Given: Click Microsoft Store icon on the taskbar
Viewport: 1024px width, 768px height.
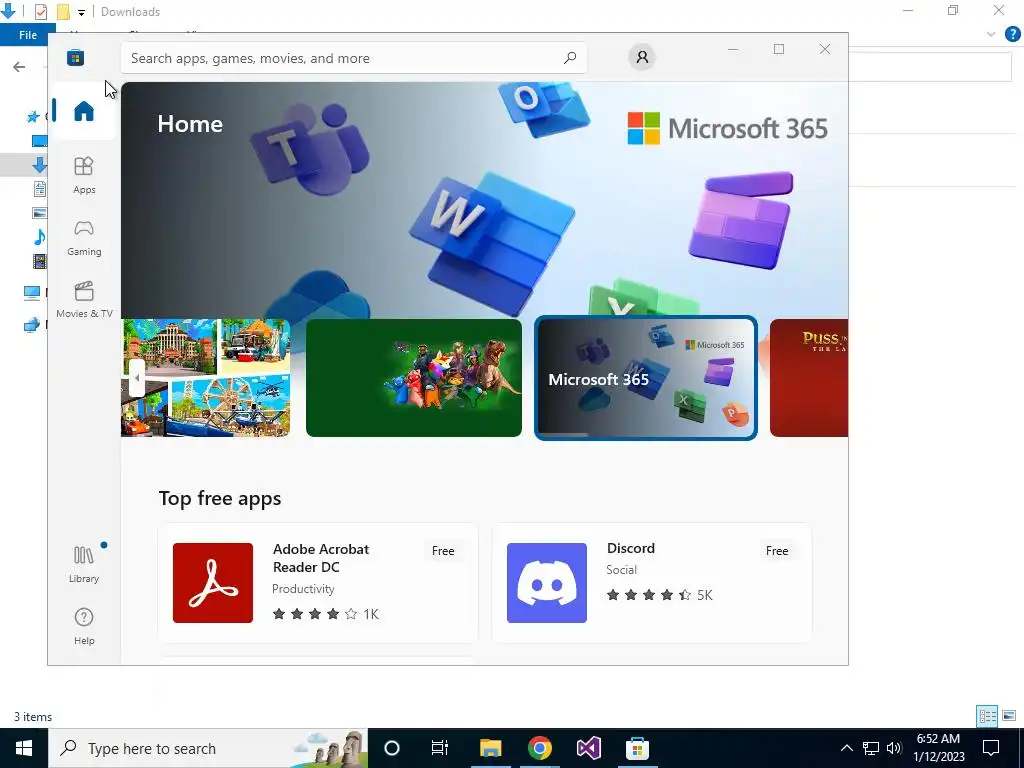Looking at the screenshot, I should pos(637,748).
